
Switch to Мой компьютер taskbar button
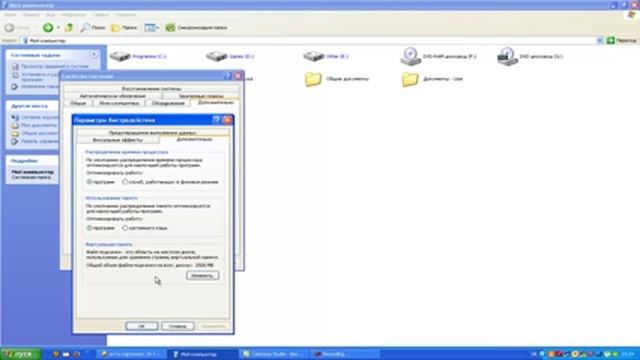(x=202, y=354)
